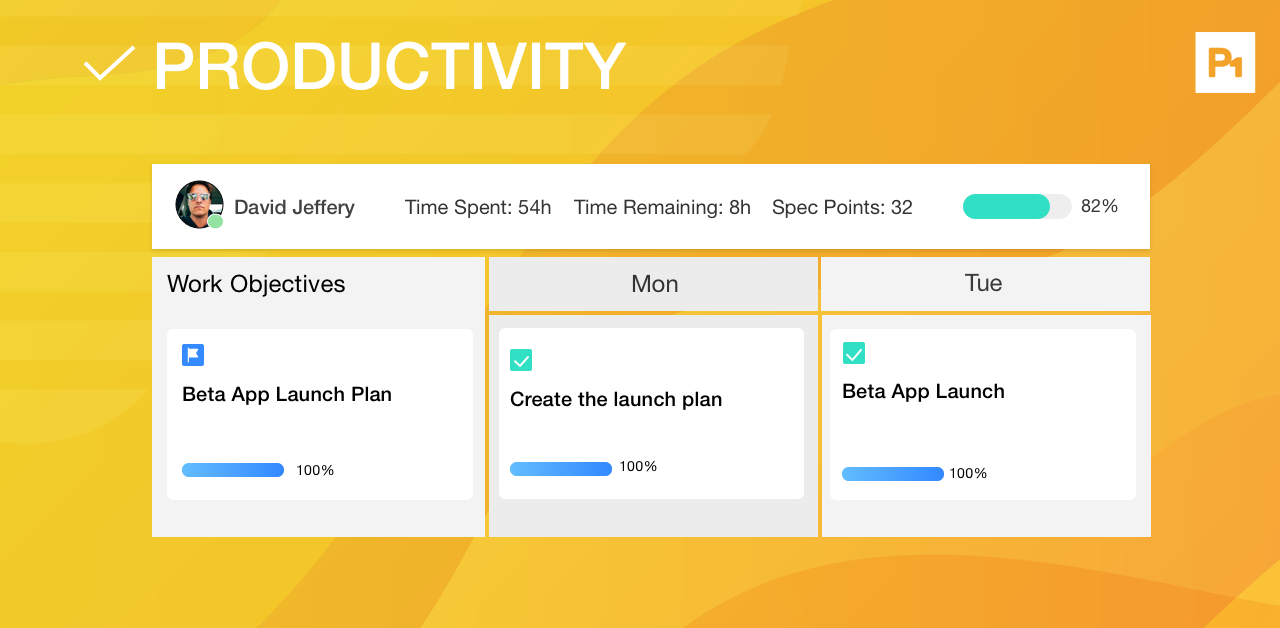Viewport: 1280px width, 628px height.
Task: Click the Work Objectives heading
Action: coord(256,284)
